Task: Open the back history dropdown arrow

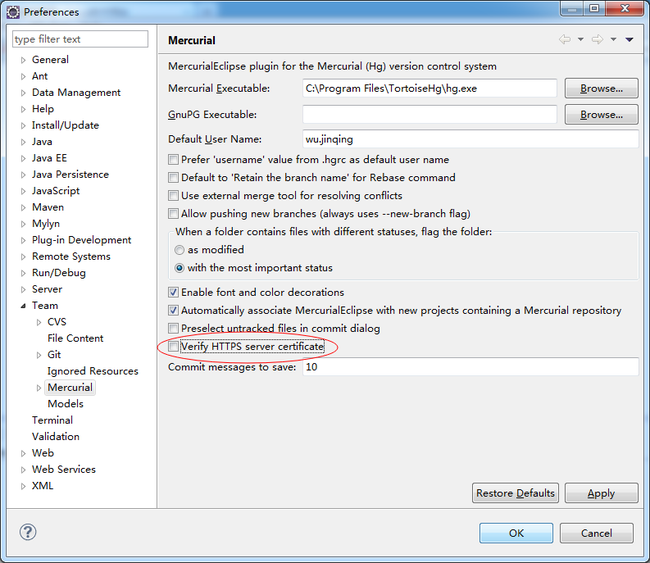Action: pos(581,39)
